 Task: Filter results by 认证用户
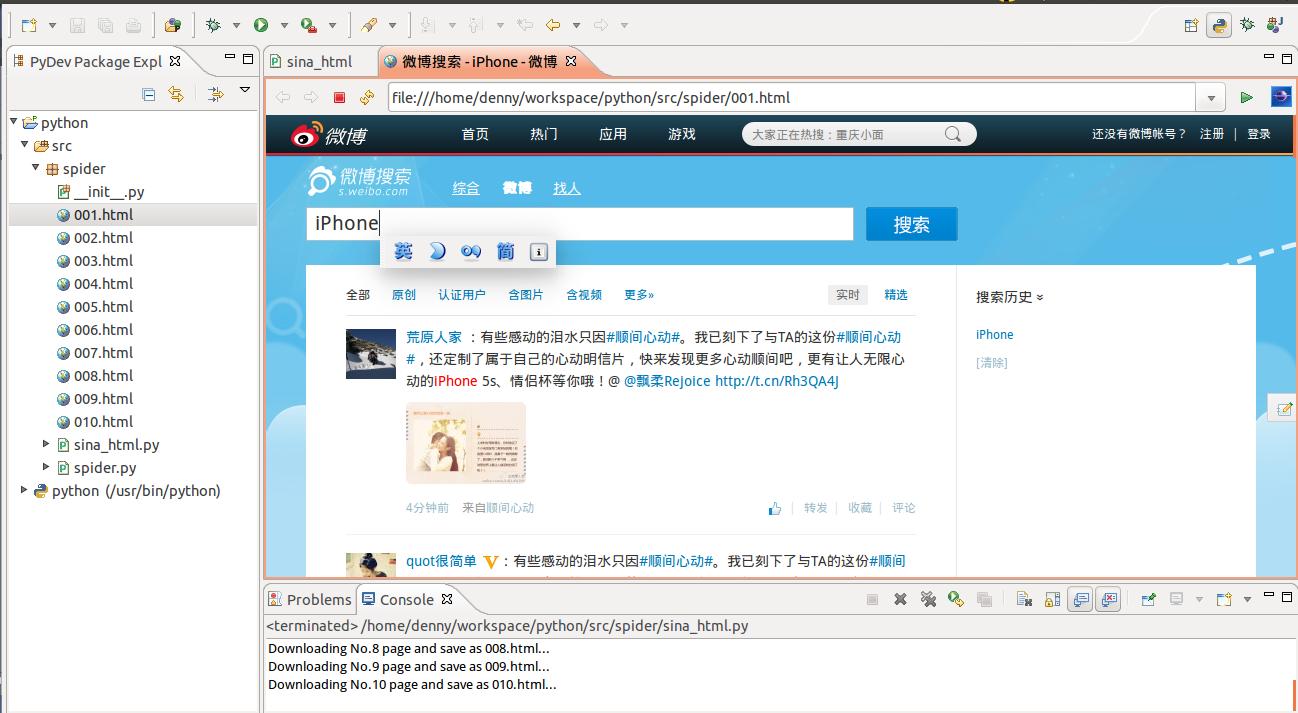(x=462, y=295)
